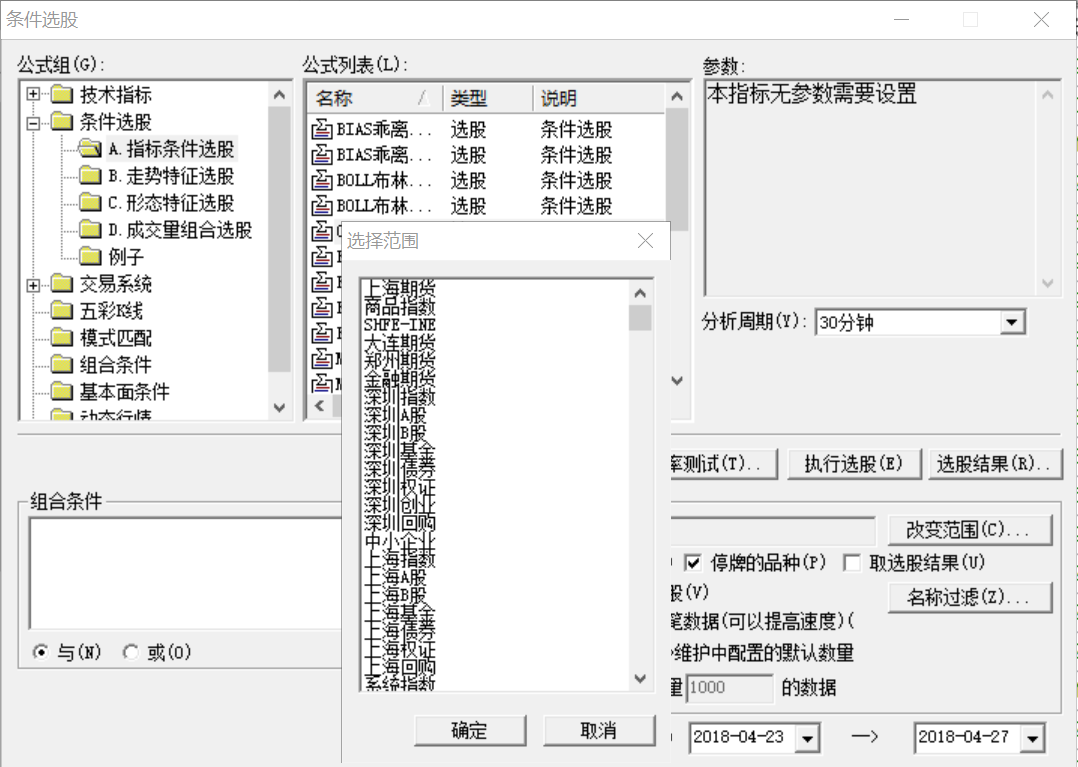Click the D.成交量组合选股 folder icon
Screen dimensions: 1078x767
click(90, 229)
